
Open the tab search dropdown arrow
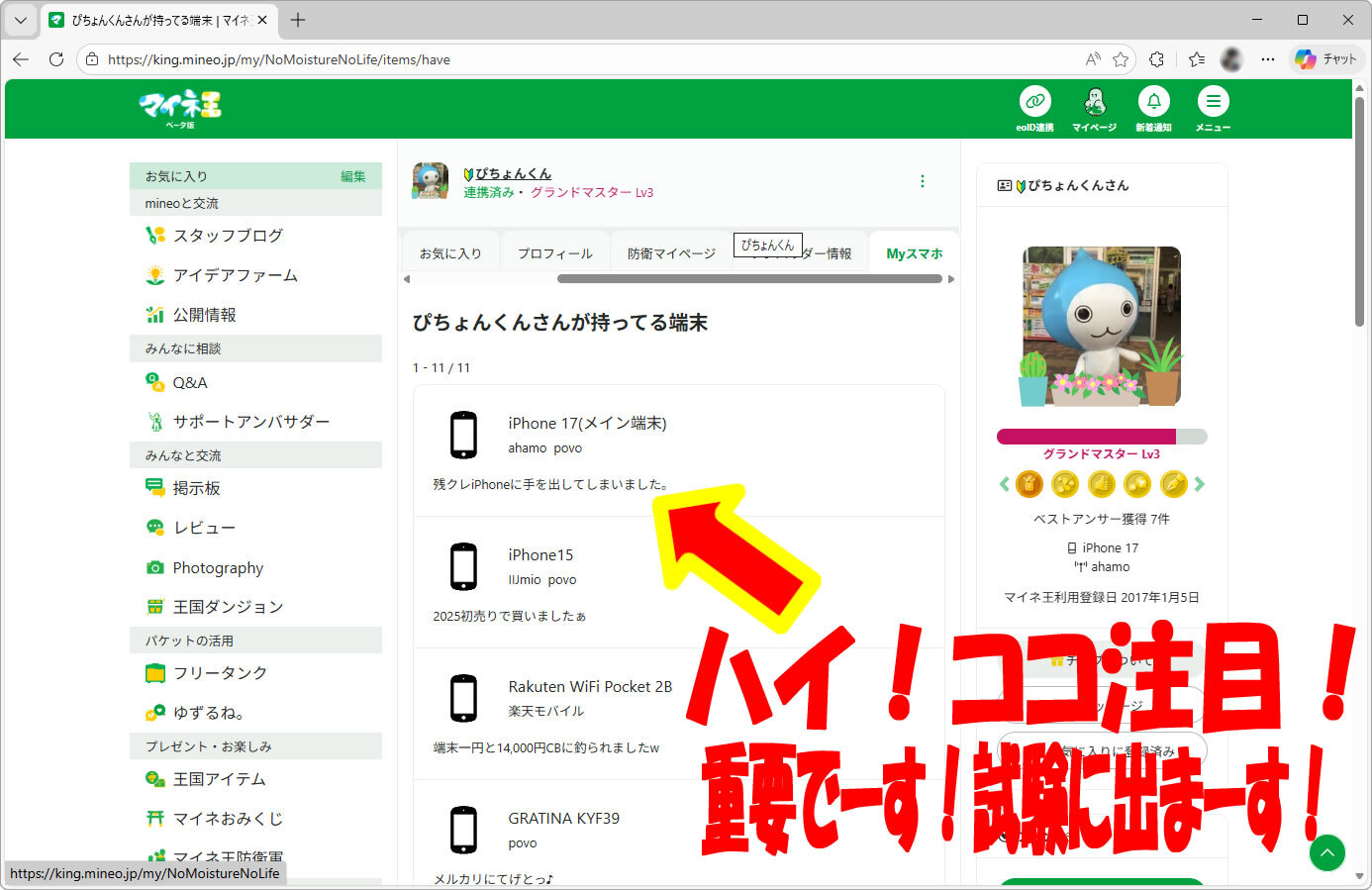(x=20, y=20)
